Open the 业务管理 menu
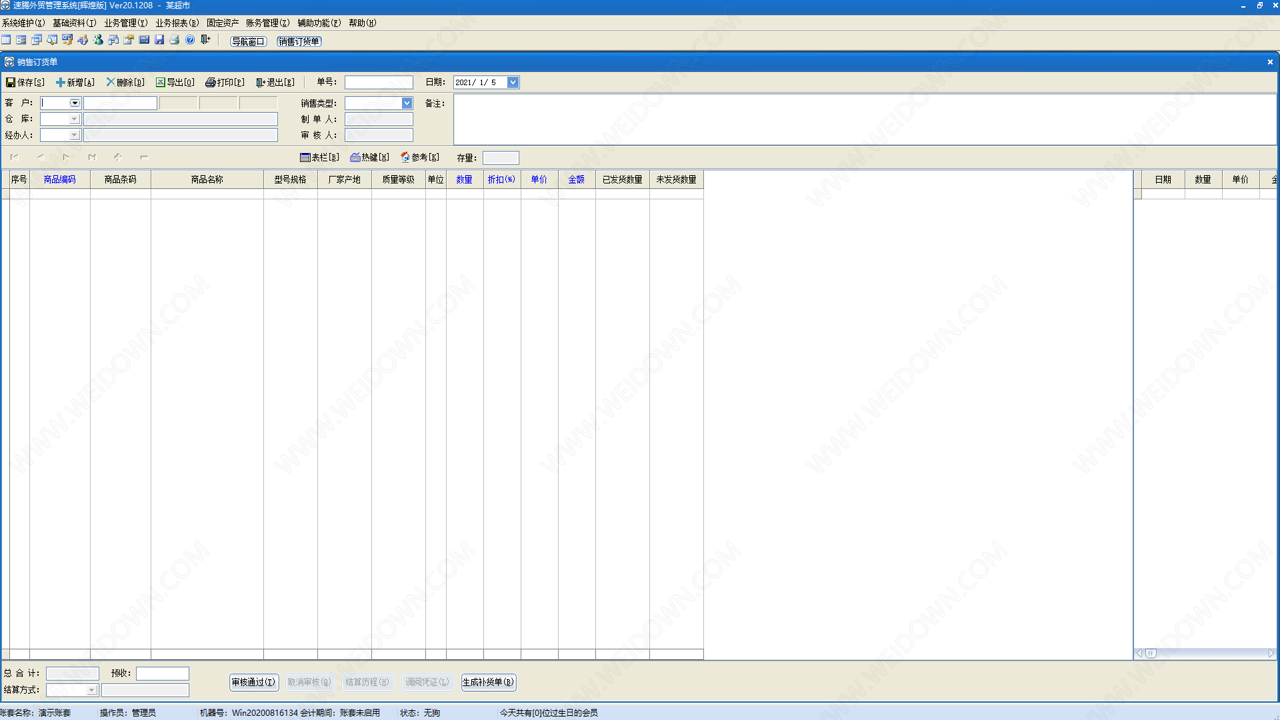1280x720 pixels. tap(126, 23)
